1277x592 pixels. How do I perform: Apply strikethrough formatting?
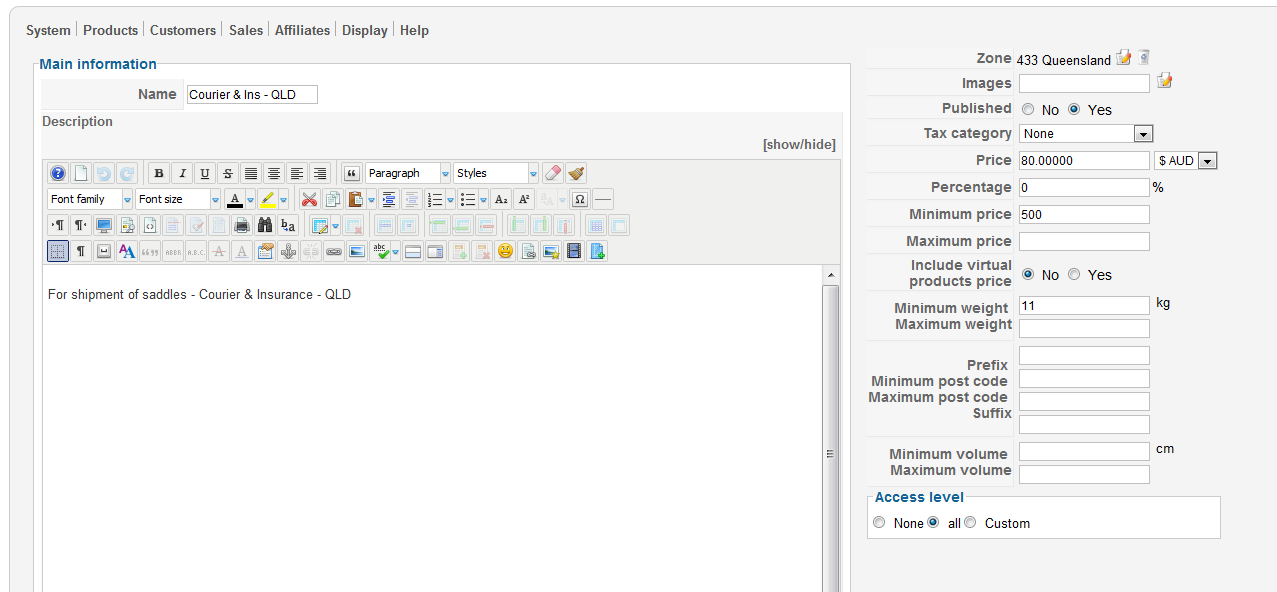coord(227,173)
